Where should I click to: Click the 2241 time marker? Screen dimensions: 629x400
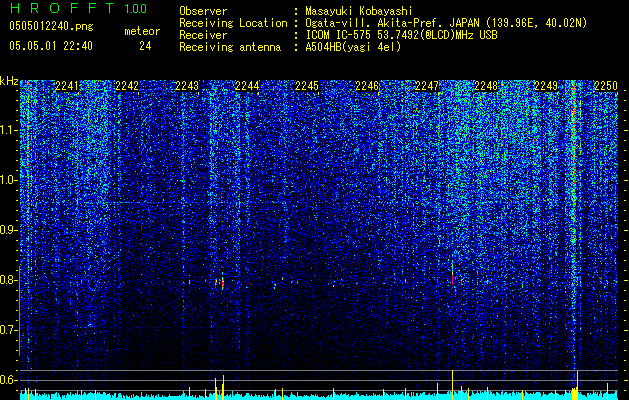coord(67,86)
